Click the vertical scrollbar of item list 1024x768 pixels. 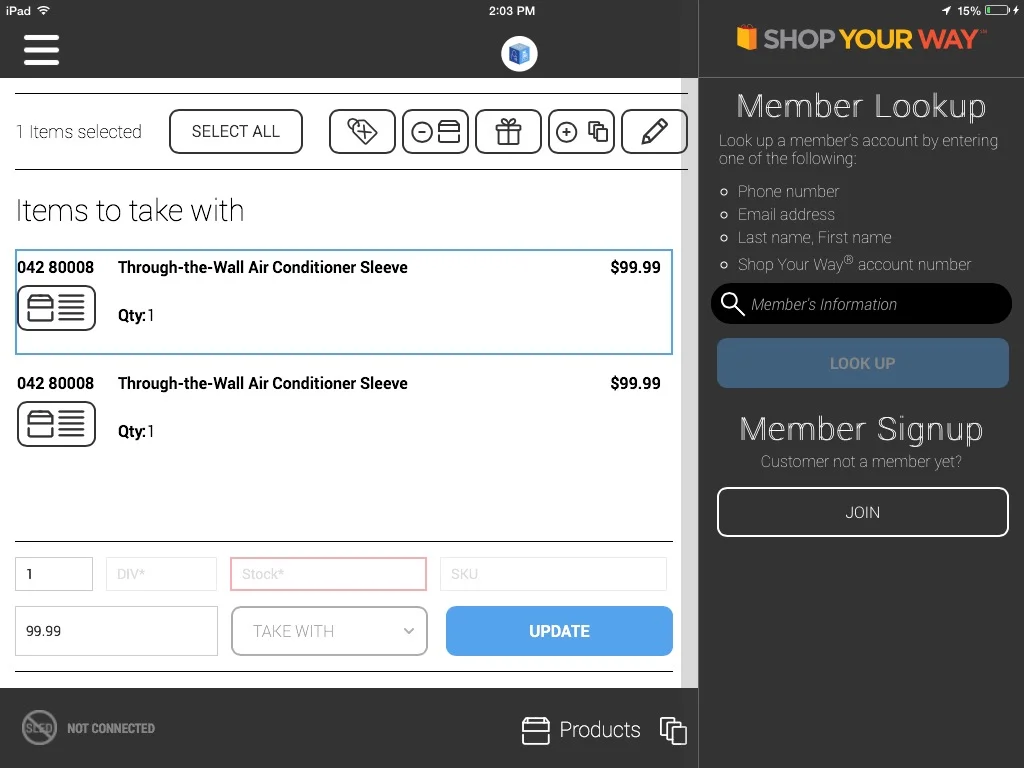coord(689,383)
